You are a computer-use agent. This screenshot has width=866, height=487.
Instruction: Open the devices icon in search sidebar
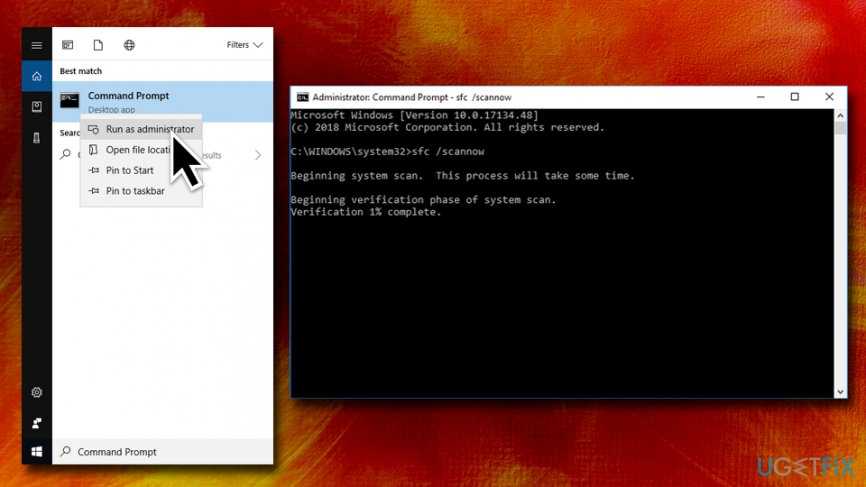[x=36, y=137]
